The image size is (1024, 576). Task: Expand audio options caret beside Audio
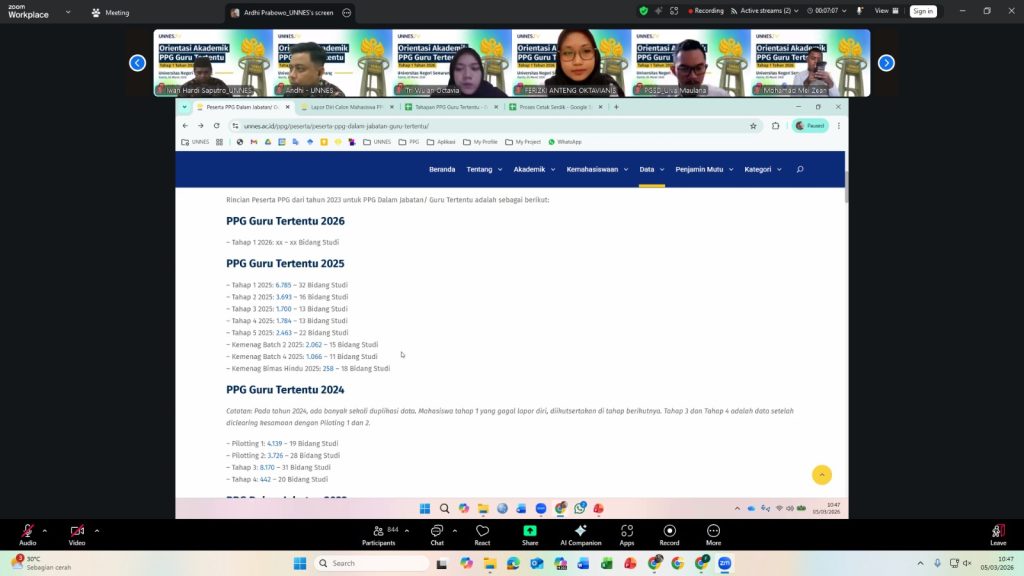tap(46, 528)
